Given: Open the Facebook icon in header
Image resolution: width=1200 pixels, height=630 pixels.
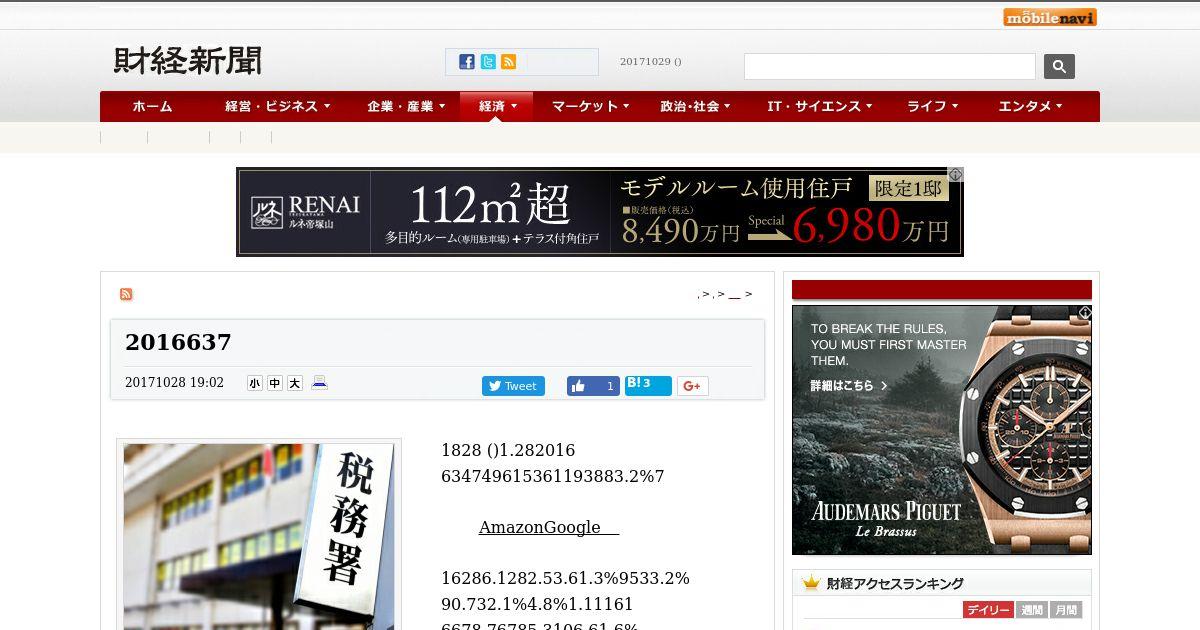Looking at the screenshot, I should tap(467, 62).
